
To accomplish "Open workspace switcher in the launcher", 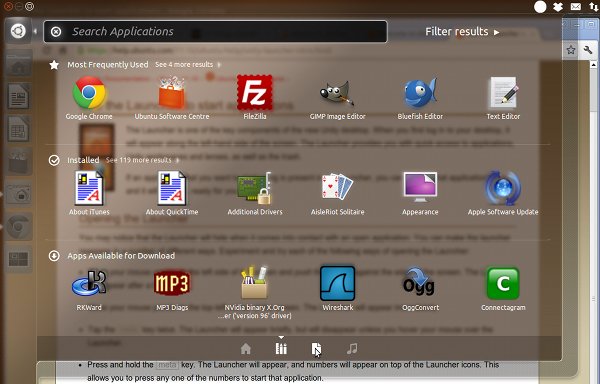I will coord(18,259).
